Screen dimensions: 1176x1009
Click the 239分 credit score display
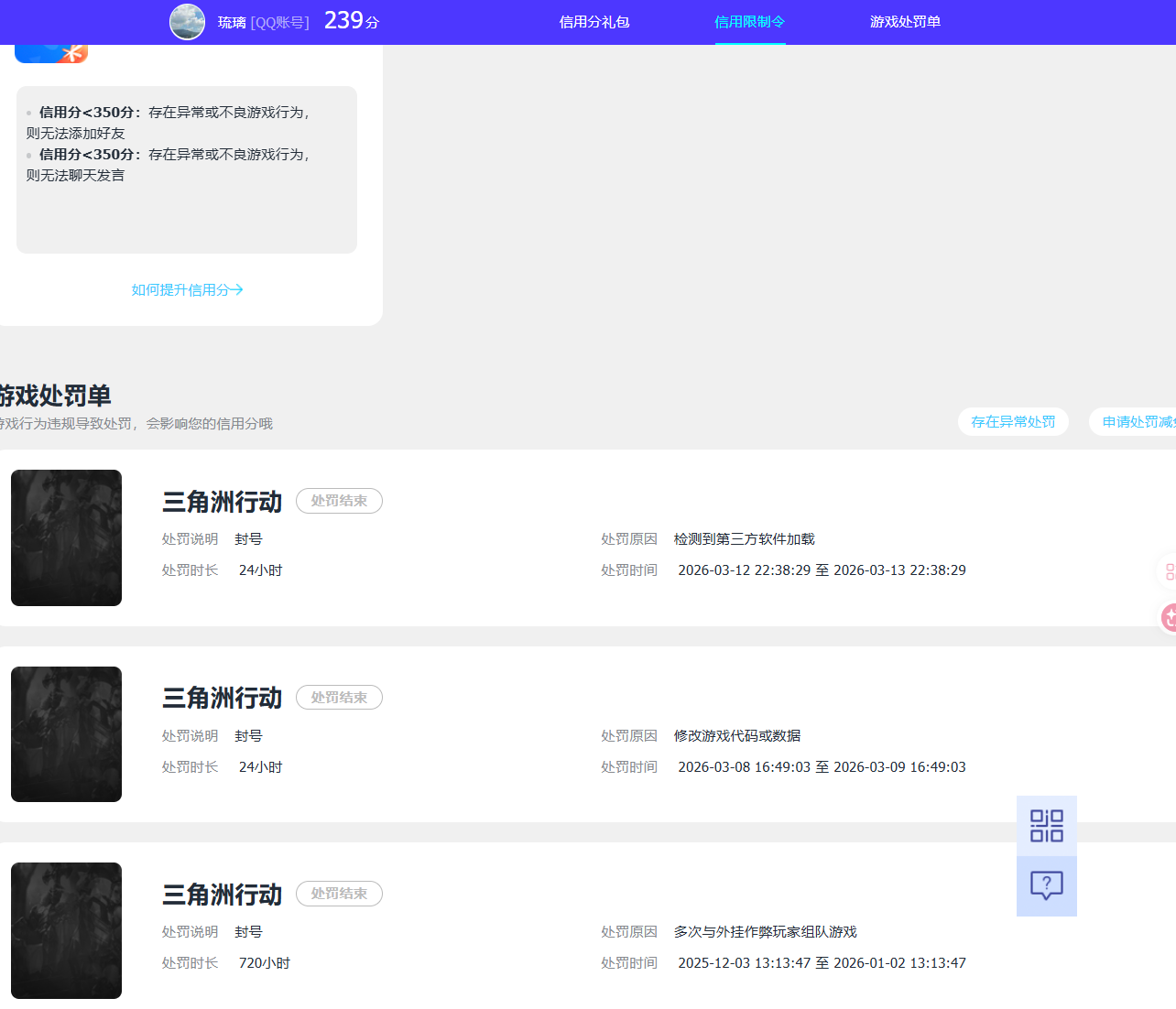tap(349, 19)
